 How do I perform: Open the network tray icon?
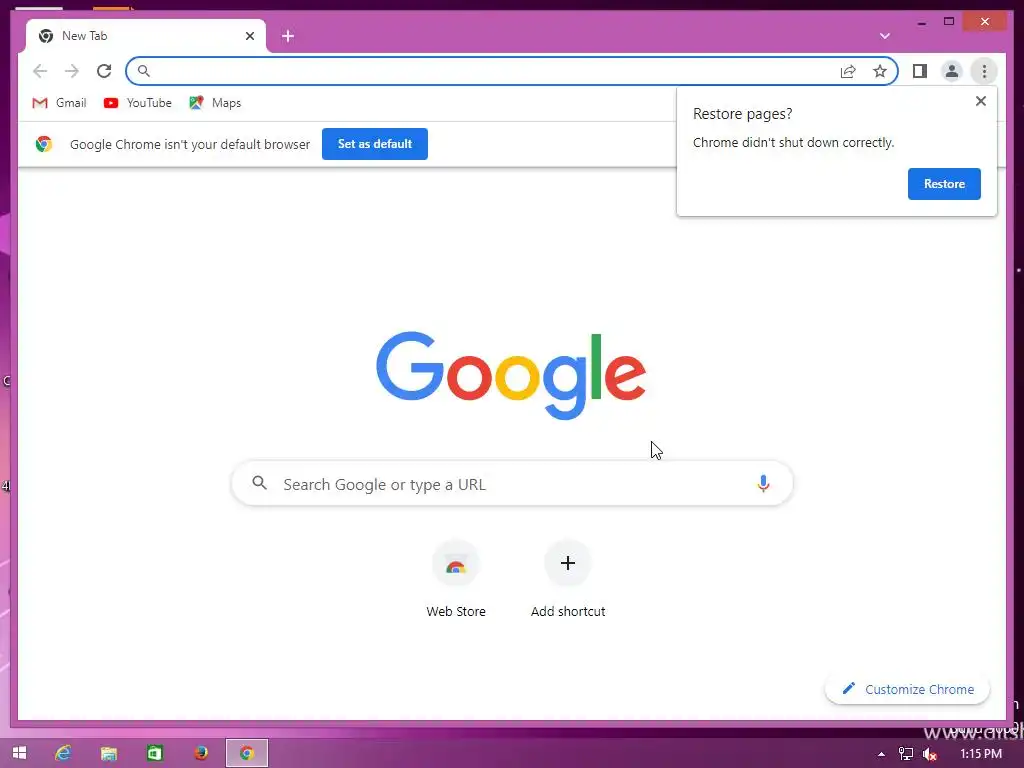click(906, 754)
